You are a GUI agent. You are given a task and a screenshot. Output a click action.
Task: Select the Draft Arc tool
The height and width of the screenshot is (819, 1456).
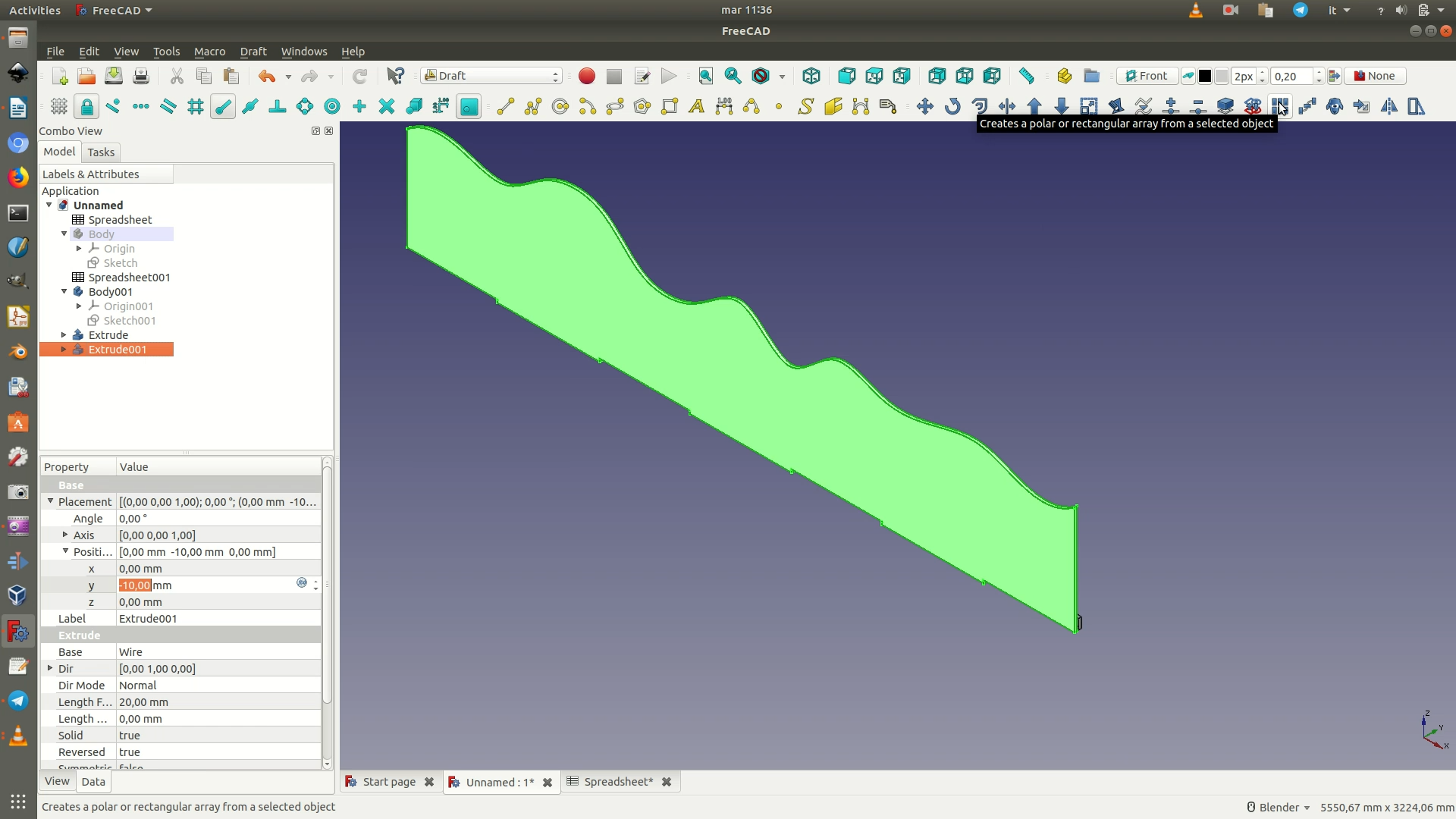point(588,106)
